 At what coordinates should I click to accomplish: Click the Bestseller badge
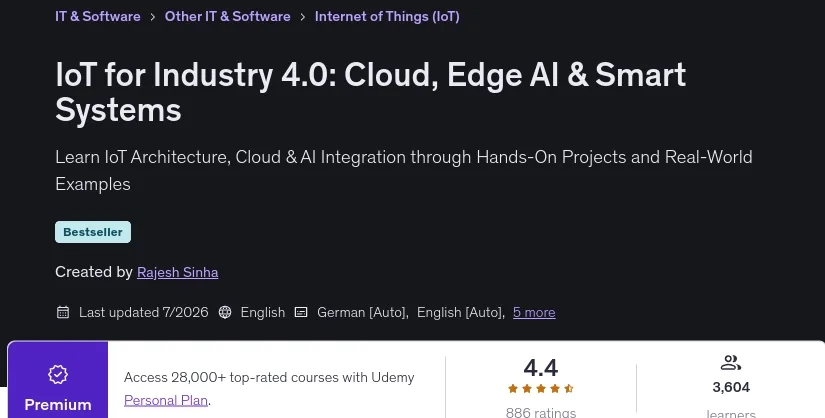(x=93, y=232)
